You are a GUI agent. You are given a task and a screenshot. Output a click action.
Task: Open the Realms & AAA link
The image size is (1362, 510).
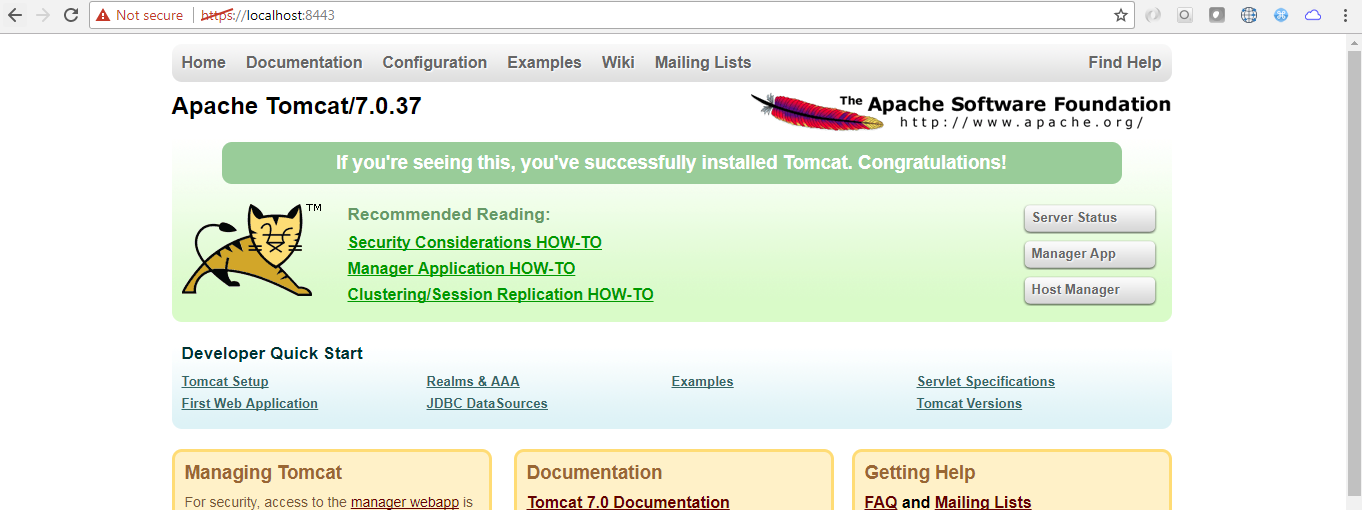click(x=473, y=381)
